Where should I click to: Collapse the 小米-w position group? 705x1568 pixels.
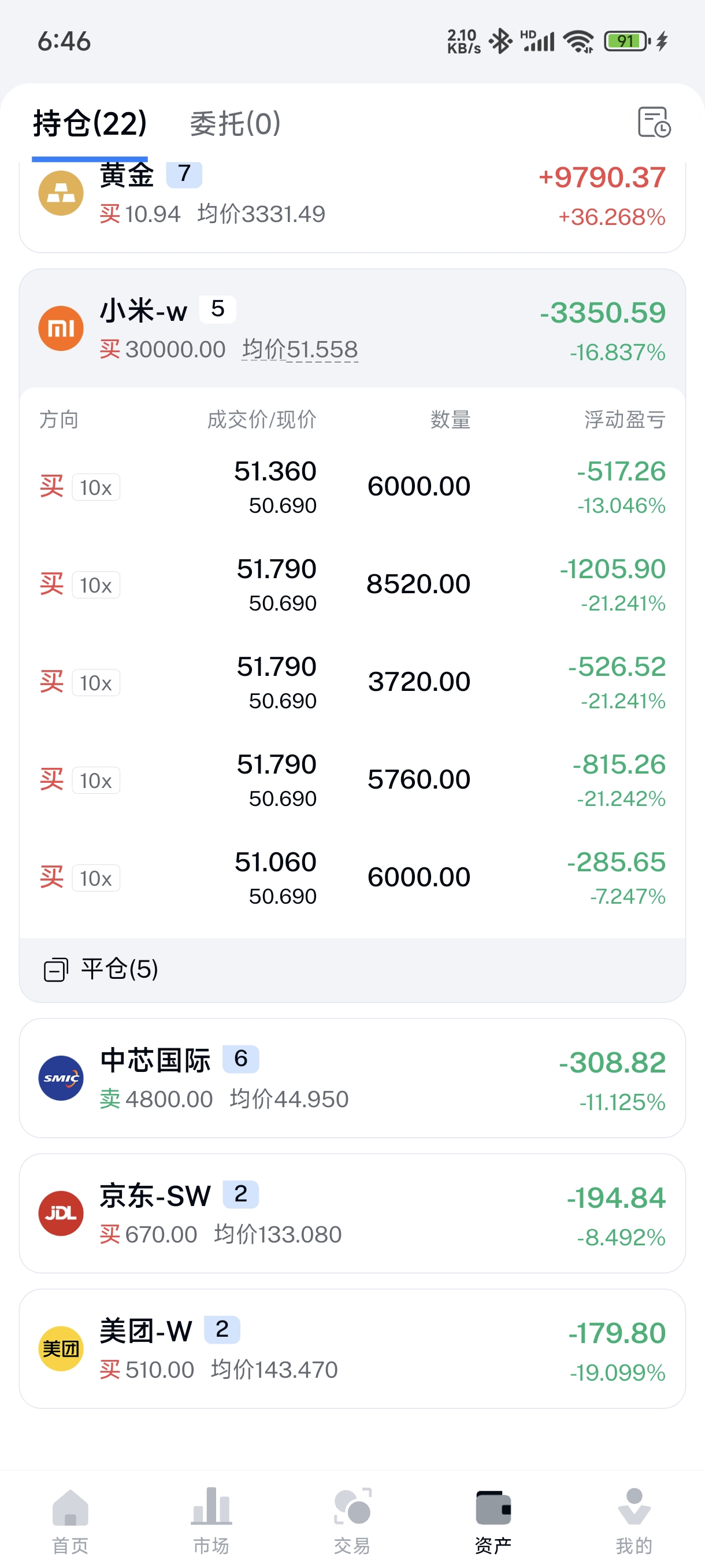pos(352,330)
